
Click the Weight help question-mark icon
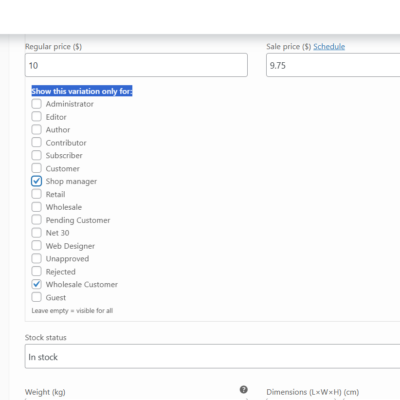point(244,389)
